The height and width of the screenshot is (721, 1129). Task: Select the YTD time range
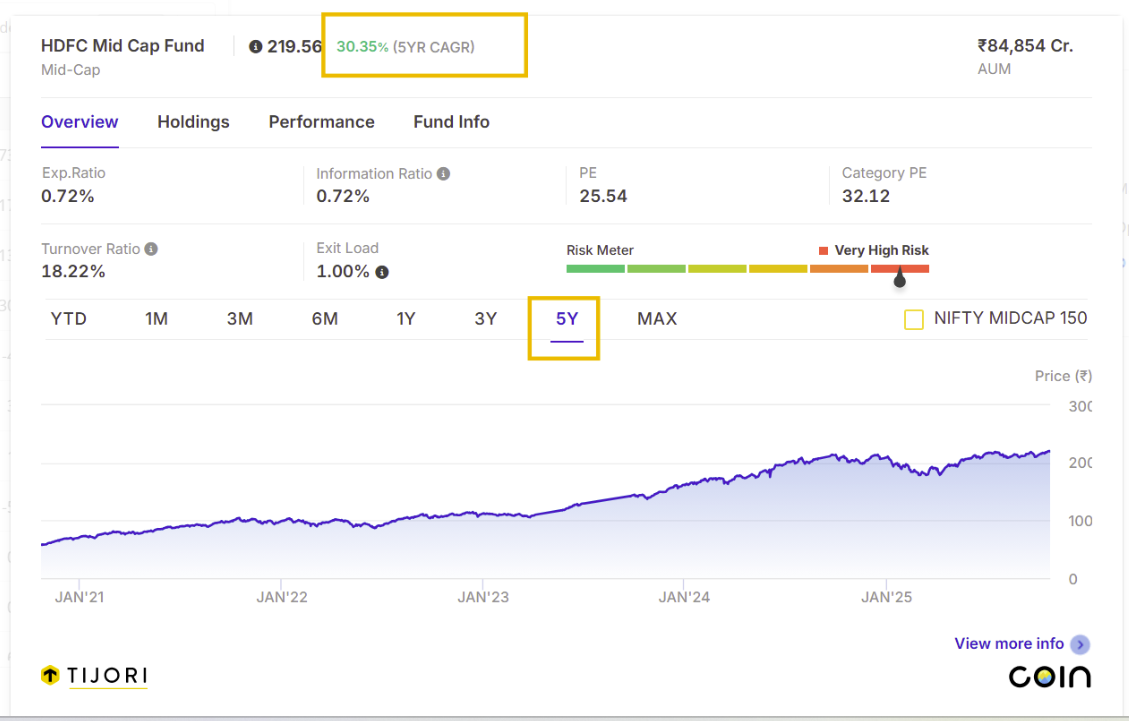click(68, 319)
